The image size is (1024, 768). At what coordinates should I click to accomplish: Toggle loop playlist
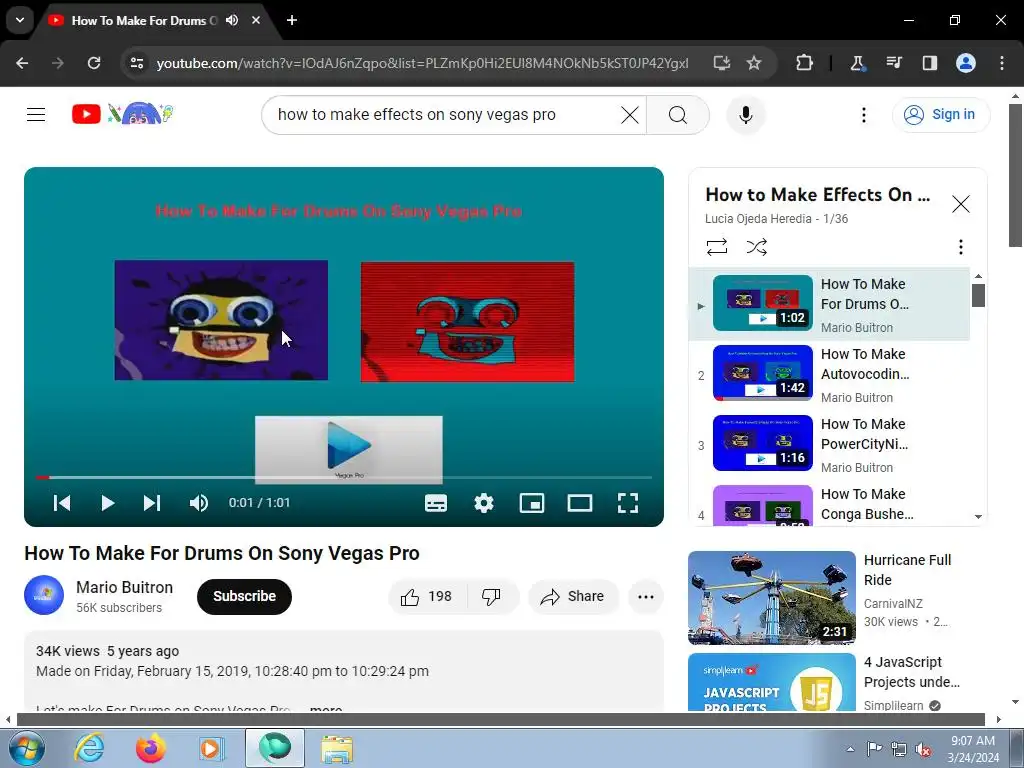pyautogui.click(x=716, y=247)
